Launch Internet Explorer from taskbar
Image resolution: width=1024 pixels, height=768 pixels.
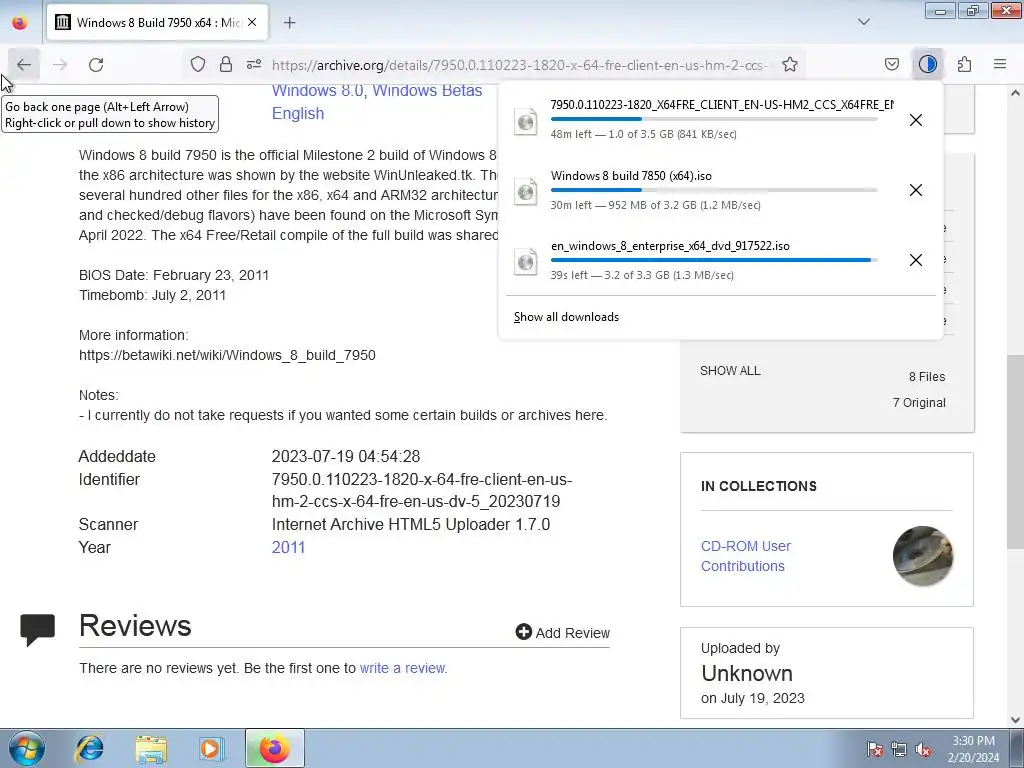pos(89,748)
